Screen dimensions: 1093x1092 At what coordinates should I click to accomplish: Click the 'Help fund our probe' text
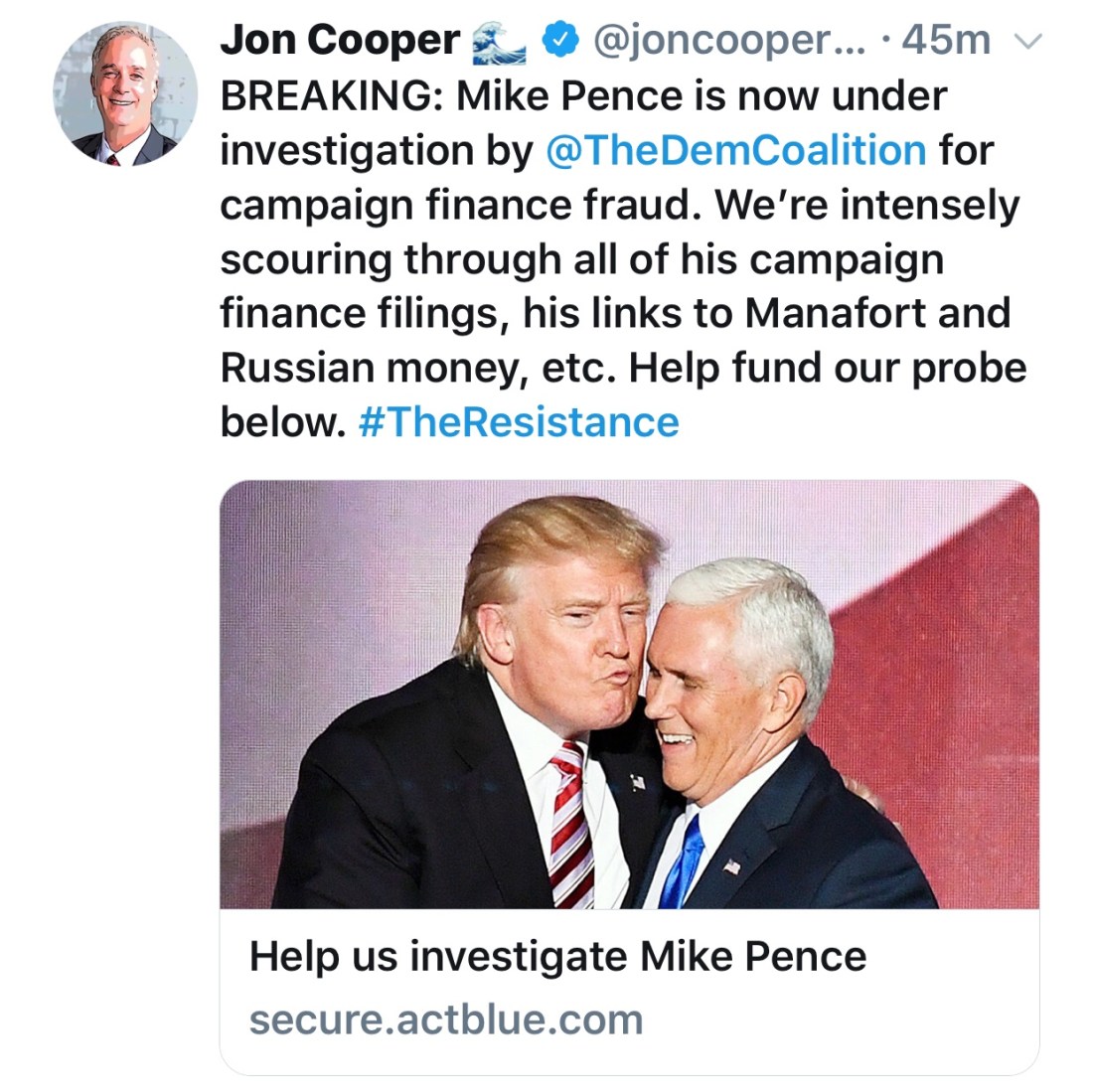tap(828, 369)
